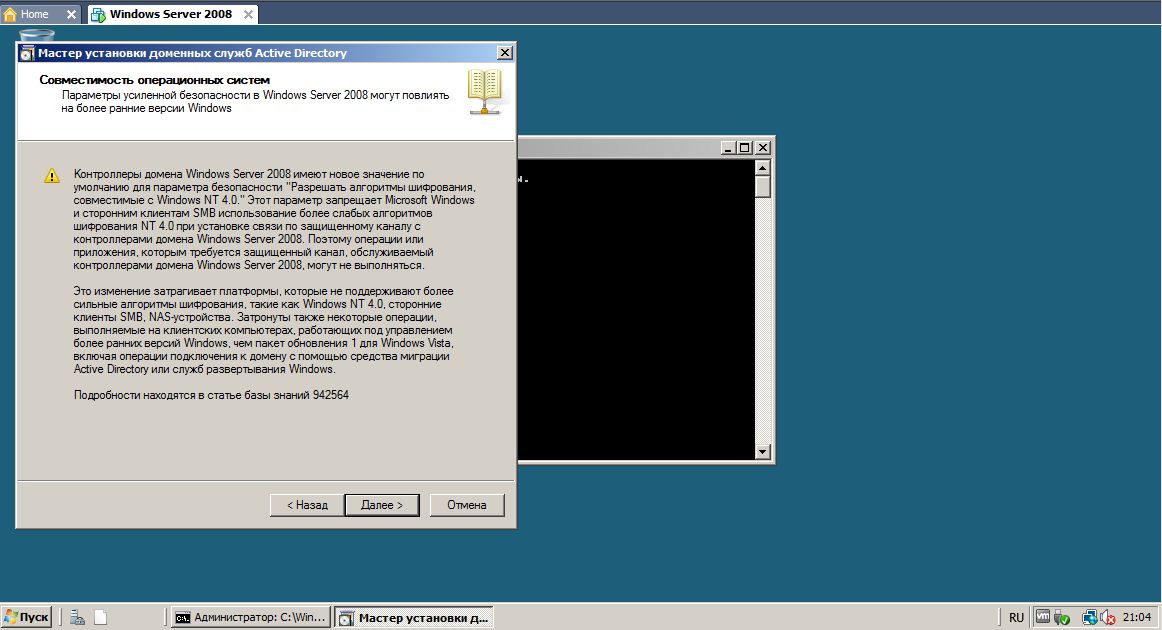Image resolution: width=1162 pixels, height=630 pixels.
Task: Click the command prompt scrollbar down arrow
Action: click(x=763, y=451)
